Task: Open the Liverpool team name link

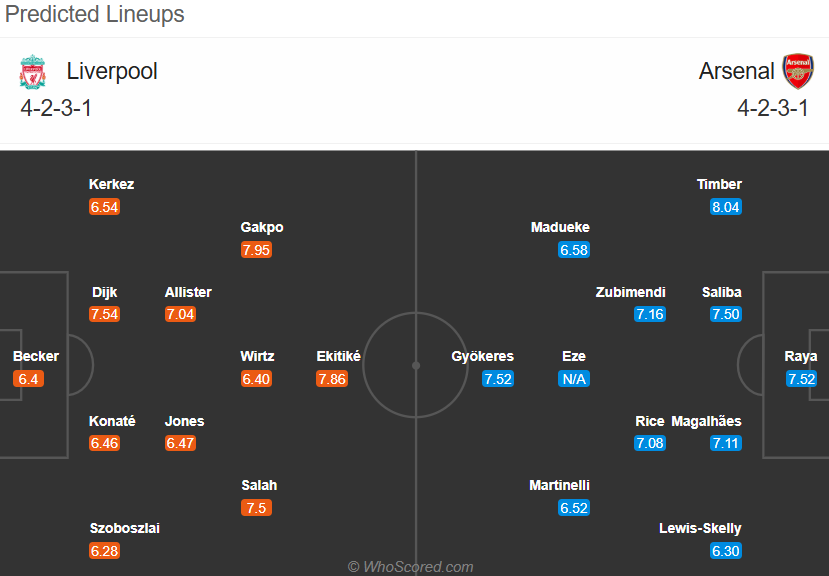Action: [112, 71]
